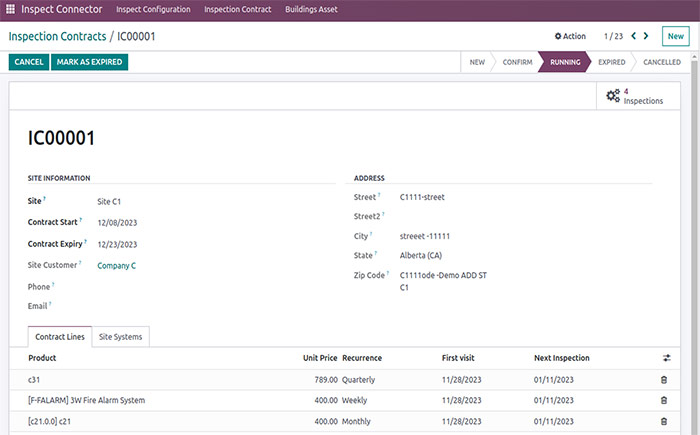
Task: Open column options adjust icon
Action: pyautogui.click(x=667, y=358)
